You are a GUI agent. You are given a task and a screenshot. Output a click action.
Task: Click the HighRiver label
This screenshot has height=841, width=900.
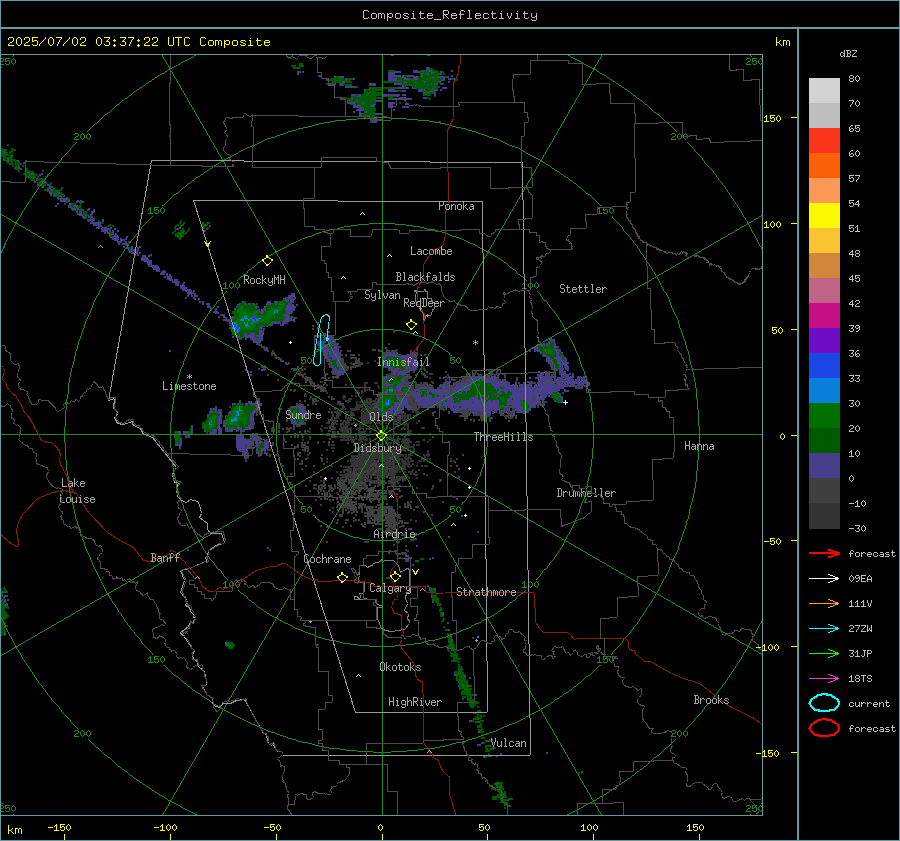[415, 702]
